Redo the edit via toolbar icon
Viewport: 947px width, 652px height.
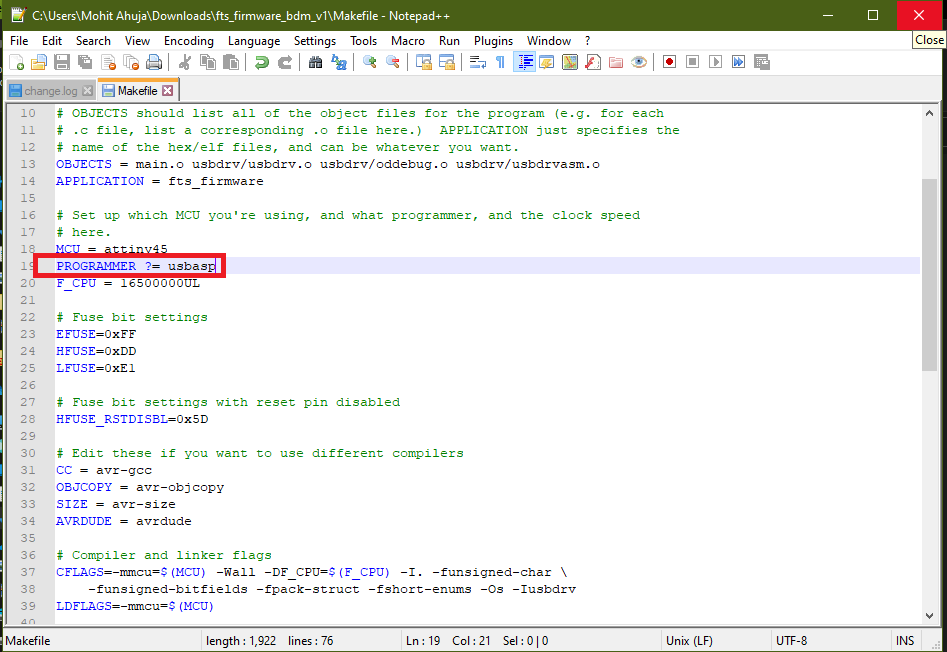point(284,62)
